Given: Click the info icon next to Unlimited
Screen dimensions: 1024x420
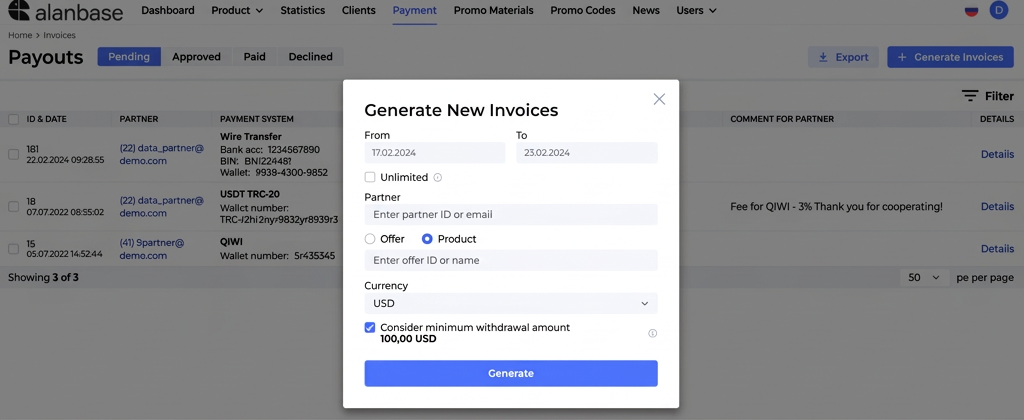Looking at the screenshot, I should [x=438, y=177].
